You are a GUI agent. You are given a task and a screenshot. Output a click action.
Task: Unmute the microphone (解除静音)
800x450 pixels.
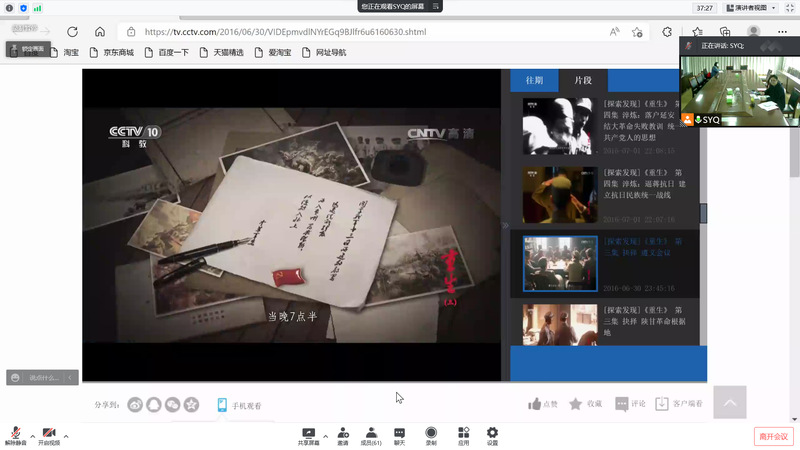point(16,433)
